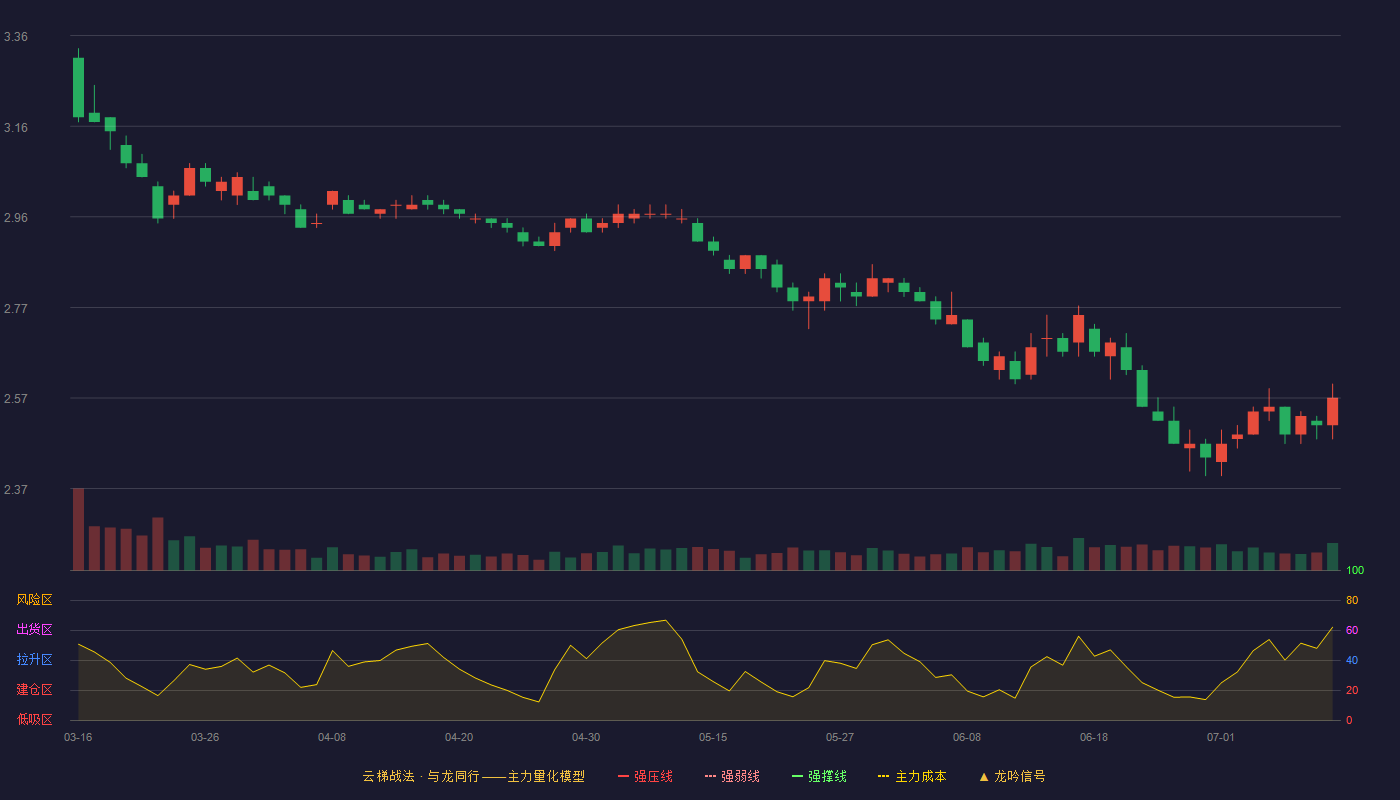Click the 低吸区 zone label
This screenshot has height=800, width=1400.
coord(34,719)
